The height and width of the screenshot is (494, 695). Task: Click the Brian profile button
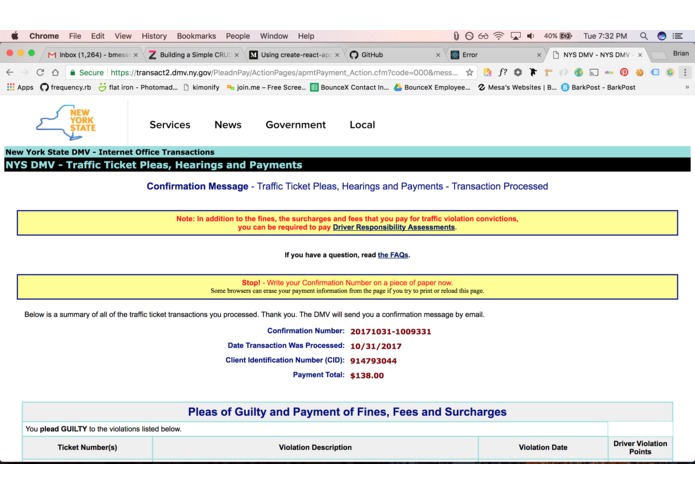pyautogui.click(x=680, y=54)
